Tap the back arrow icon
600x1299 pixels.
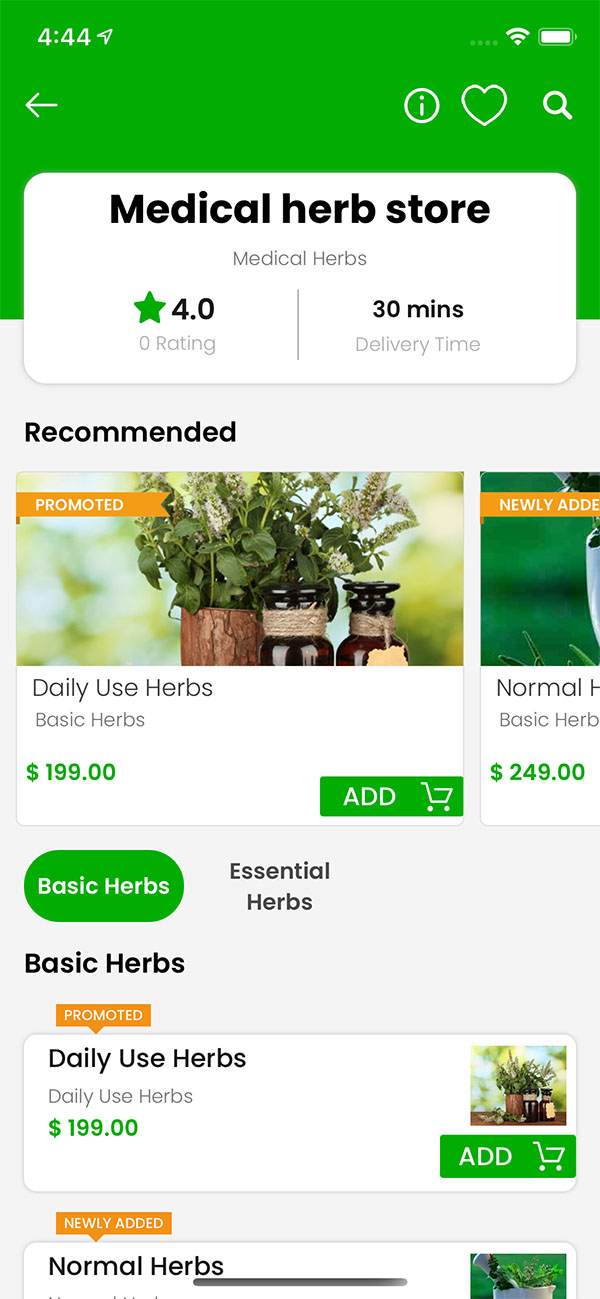click(41, 105)
